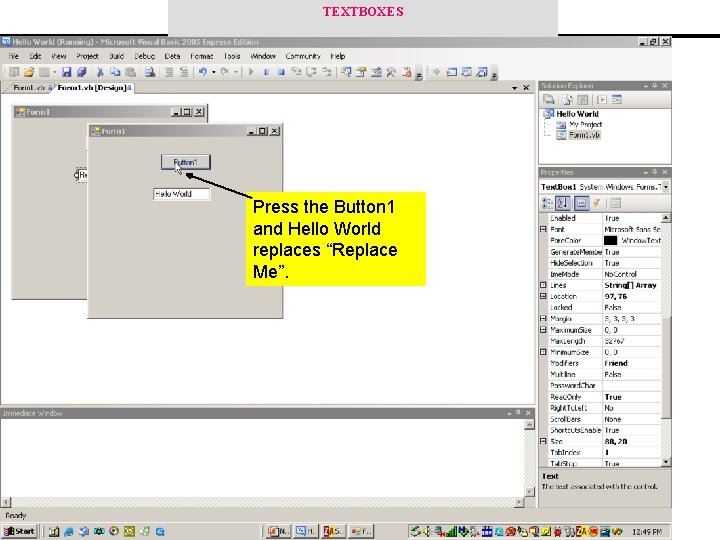Viewport: 720px width, 540px height.
Task: Click Properties grid scroll down arrow
Action: [666, 462]
